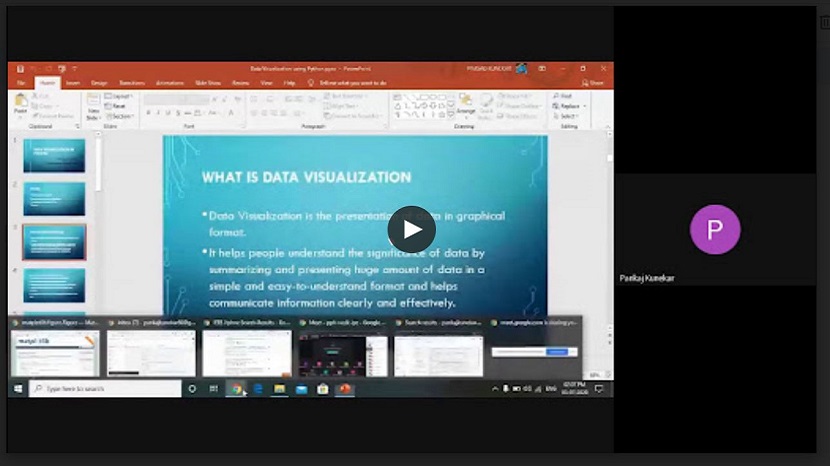Click the Cortana circle icon on taskbar
The height and width of the screenshot is (466, 830).
click(192, 389)
